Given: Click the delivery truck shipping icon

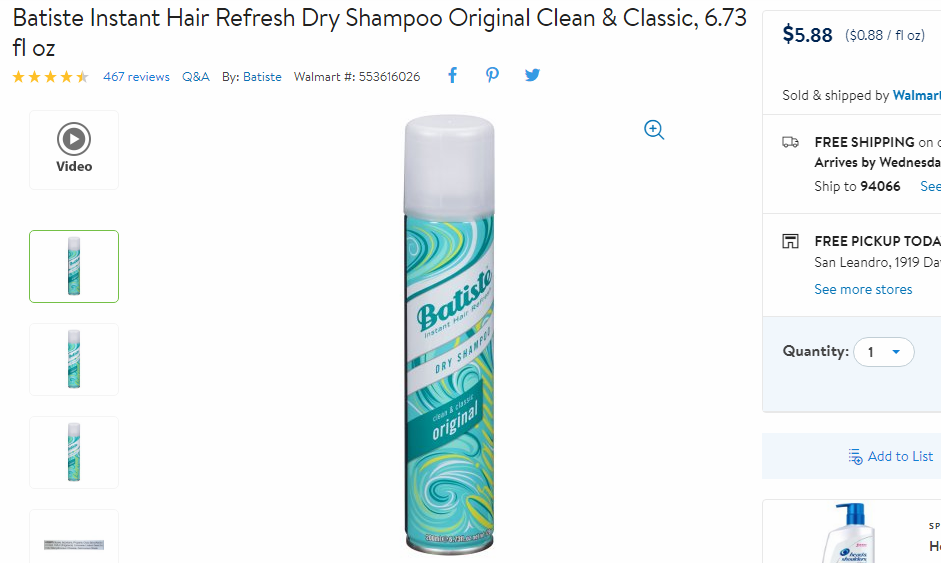Looking at the screenshot, I should (790, 142).
